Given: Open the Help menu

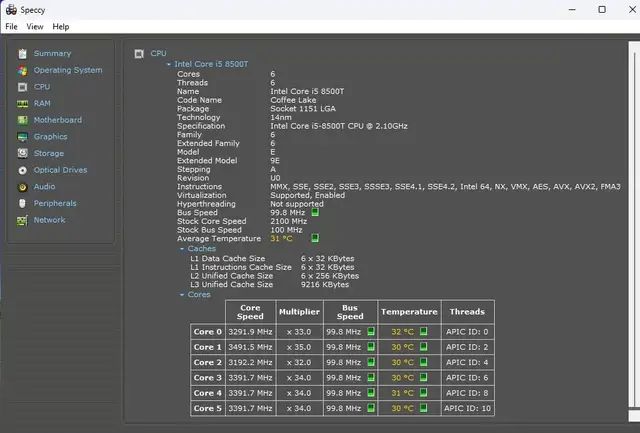Looking at the screenshot, I should tap(61, 27).
